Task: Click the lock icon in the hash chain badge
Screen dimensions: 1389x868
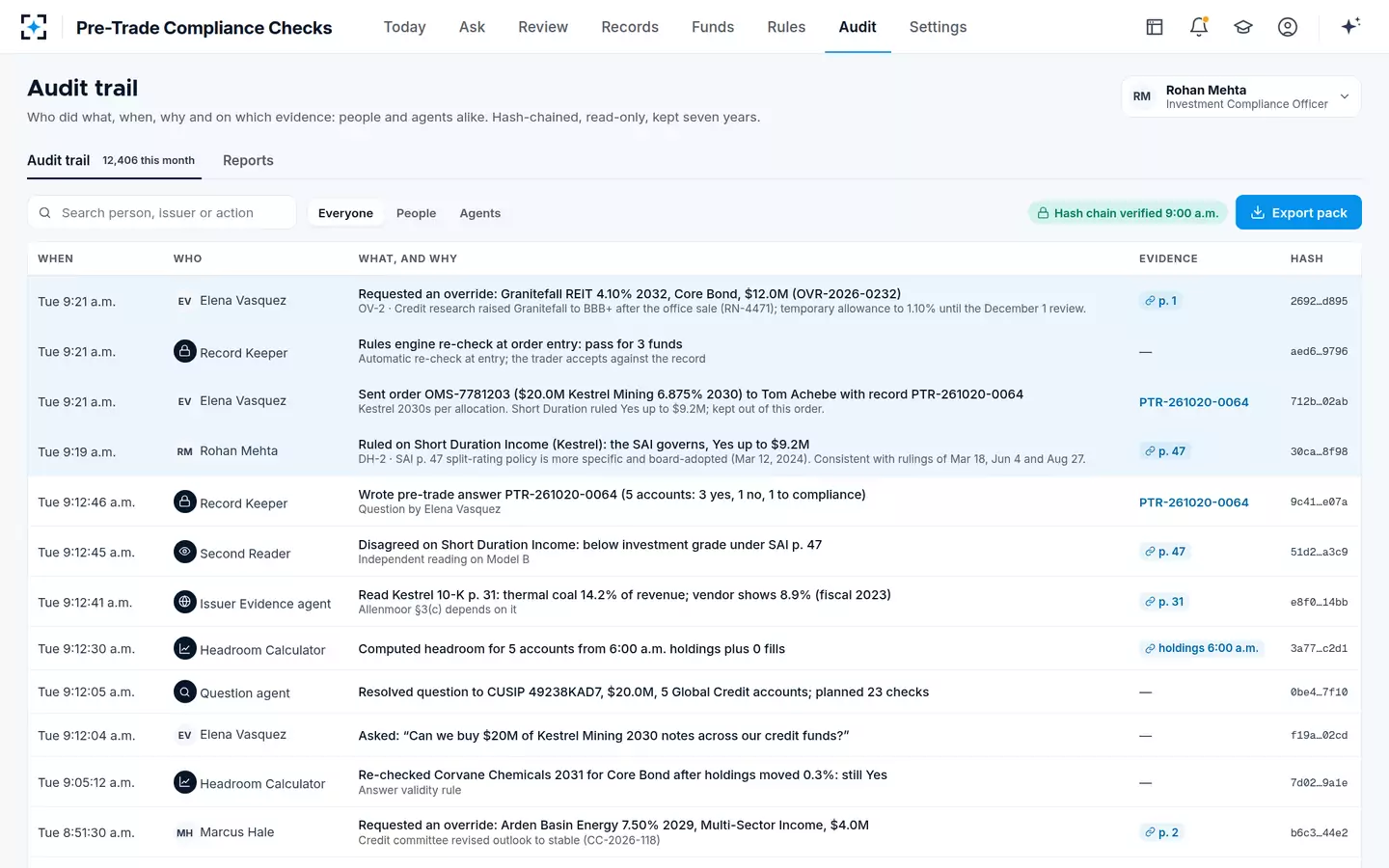Action: pyautogui.click(x=1043, y=213)
